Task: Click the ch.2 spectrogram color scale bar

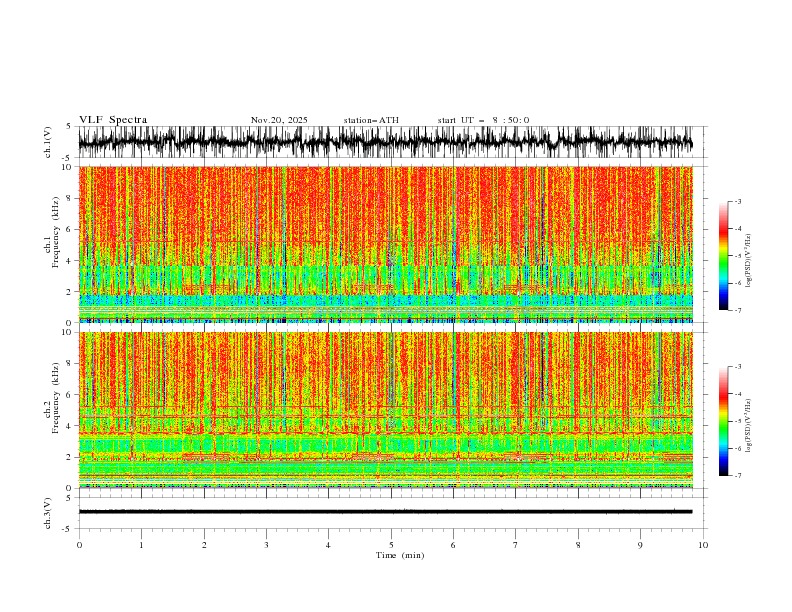Action: (x=723, y=421)
